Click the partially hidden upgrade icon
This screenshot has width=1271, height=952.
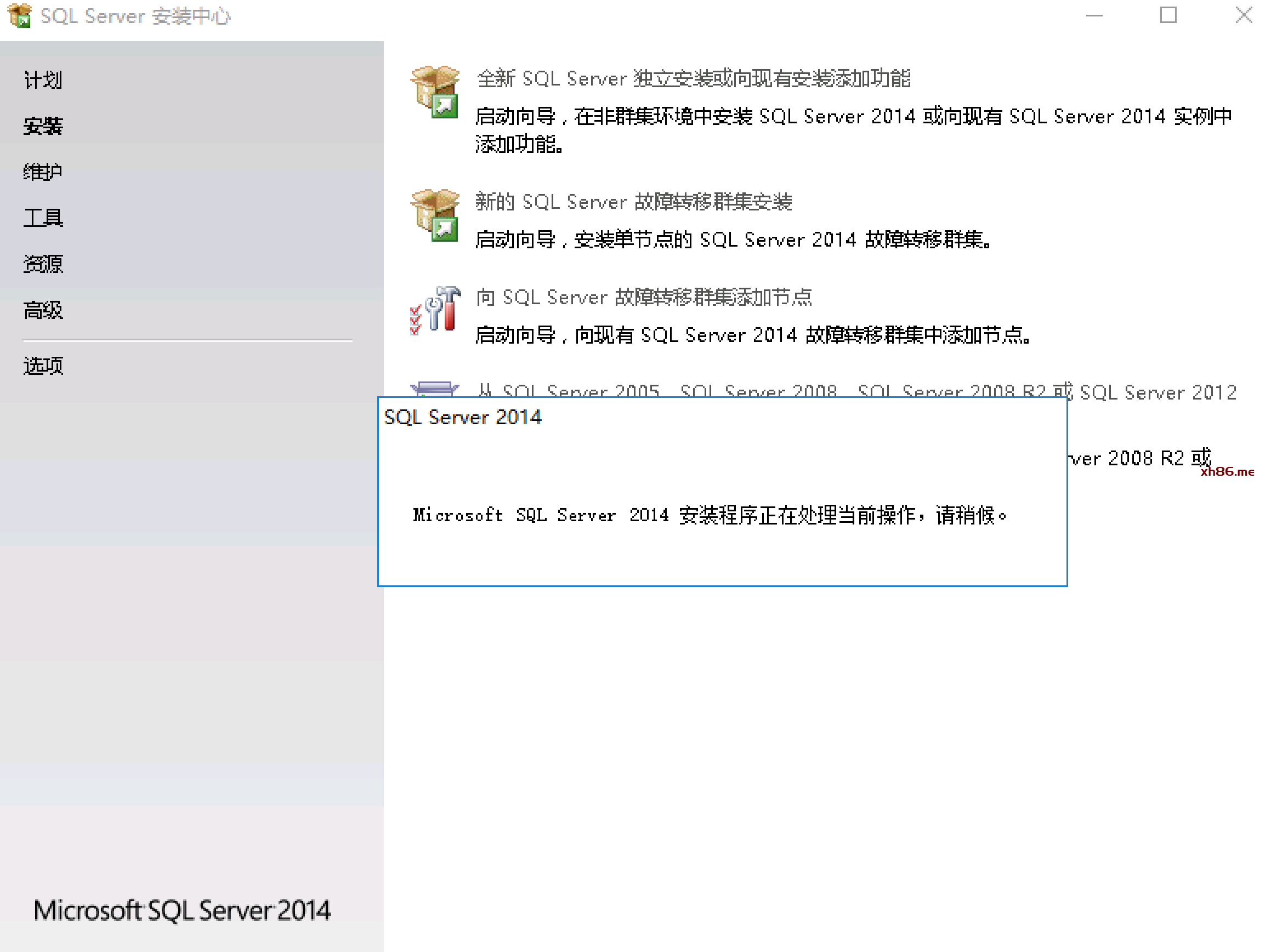[x=435, y=389]
